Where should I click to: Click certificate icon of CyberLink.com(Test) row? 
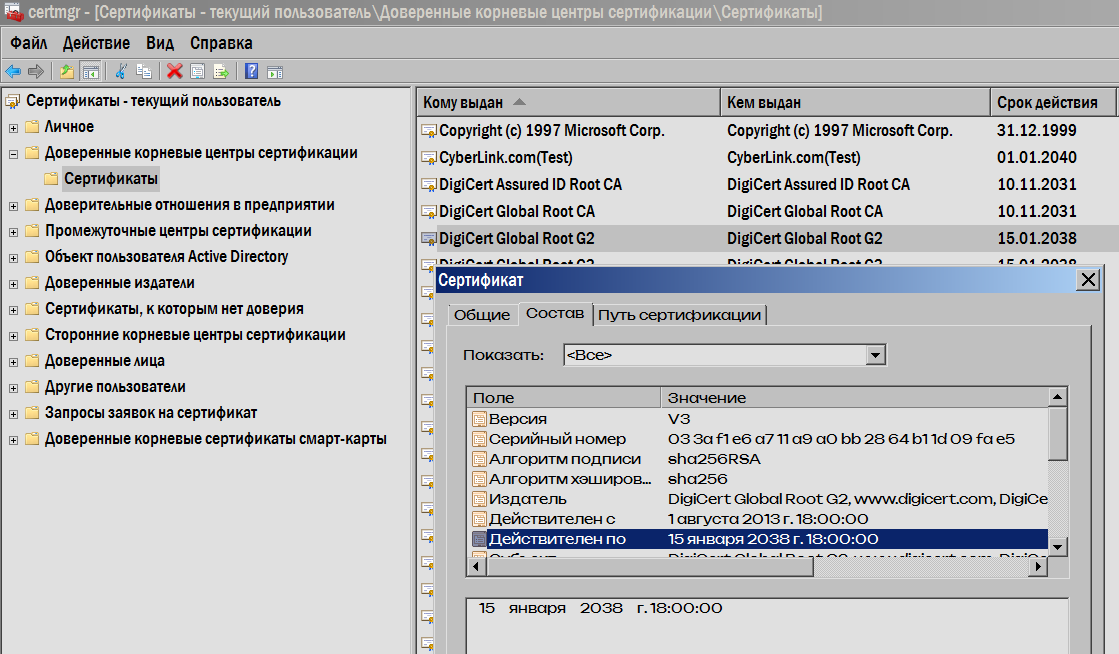coord(429,158)
